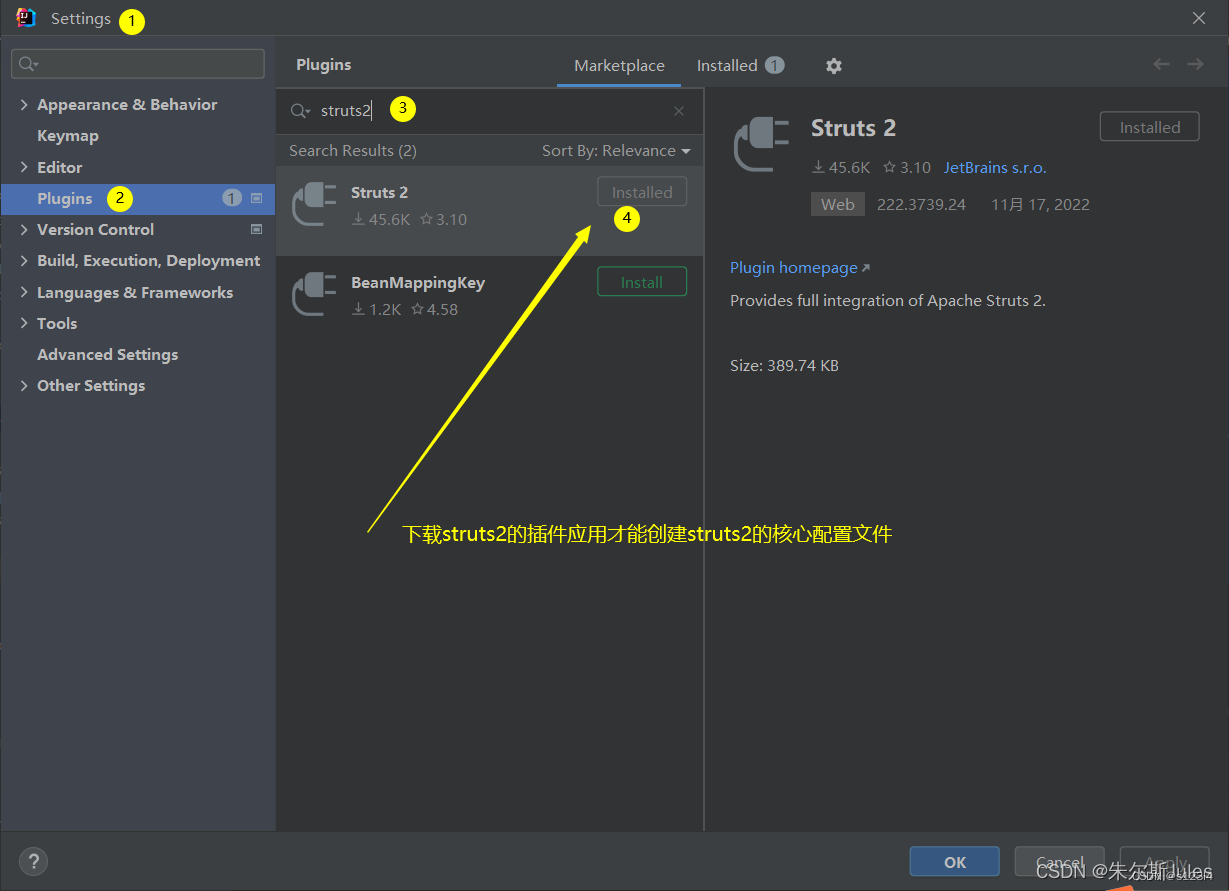Click BeanMappingKey's 4.58 rating
The height and width of the screenshot is (891, 1229).
[x=435, y=310]
